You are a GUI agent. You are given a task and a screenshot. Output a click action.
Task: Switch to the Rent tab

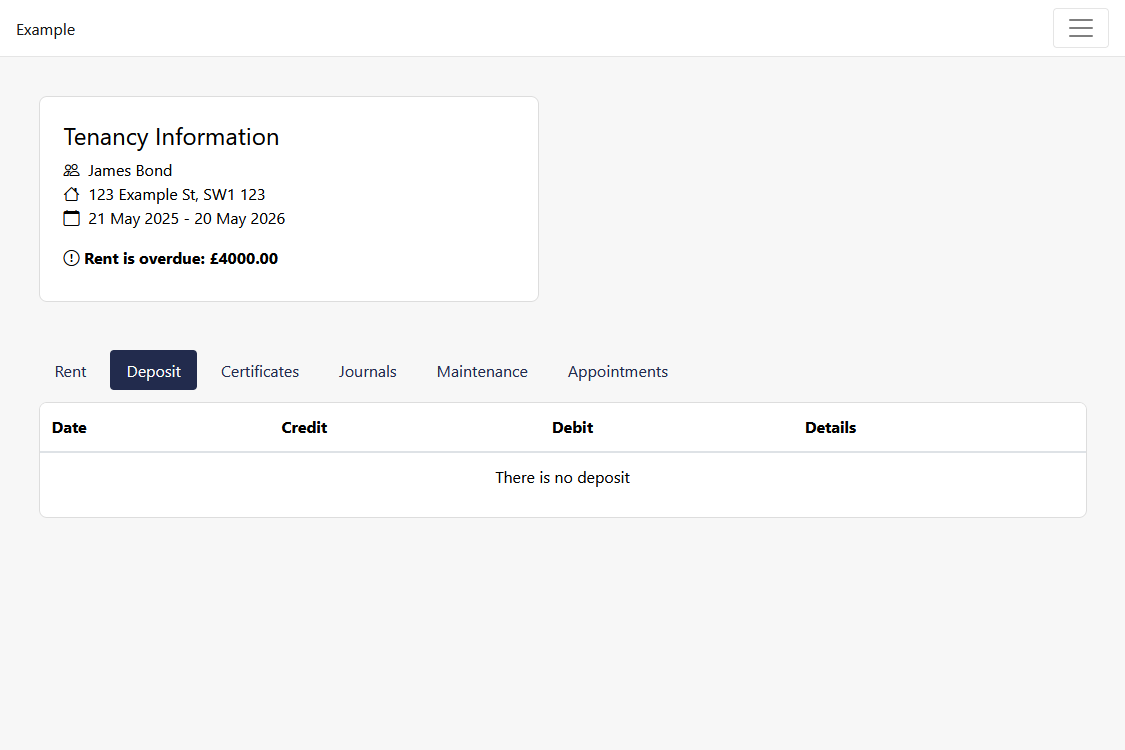pos(70,371)
